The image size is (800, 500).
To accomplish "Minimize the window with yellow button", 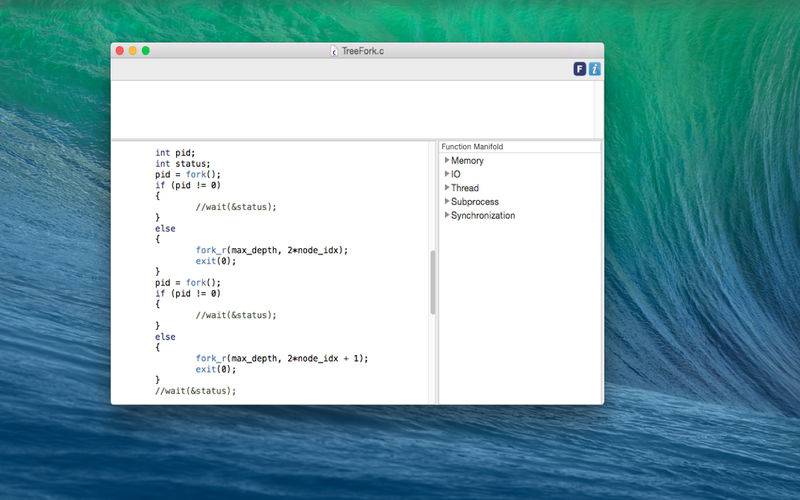I will (133, 51).
